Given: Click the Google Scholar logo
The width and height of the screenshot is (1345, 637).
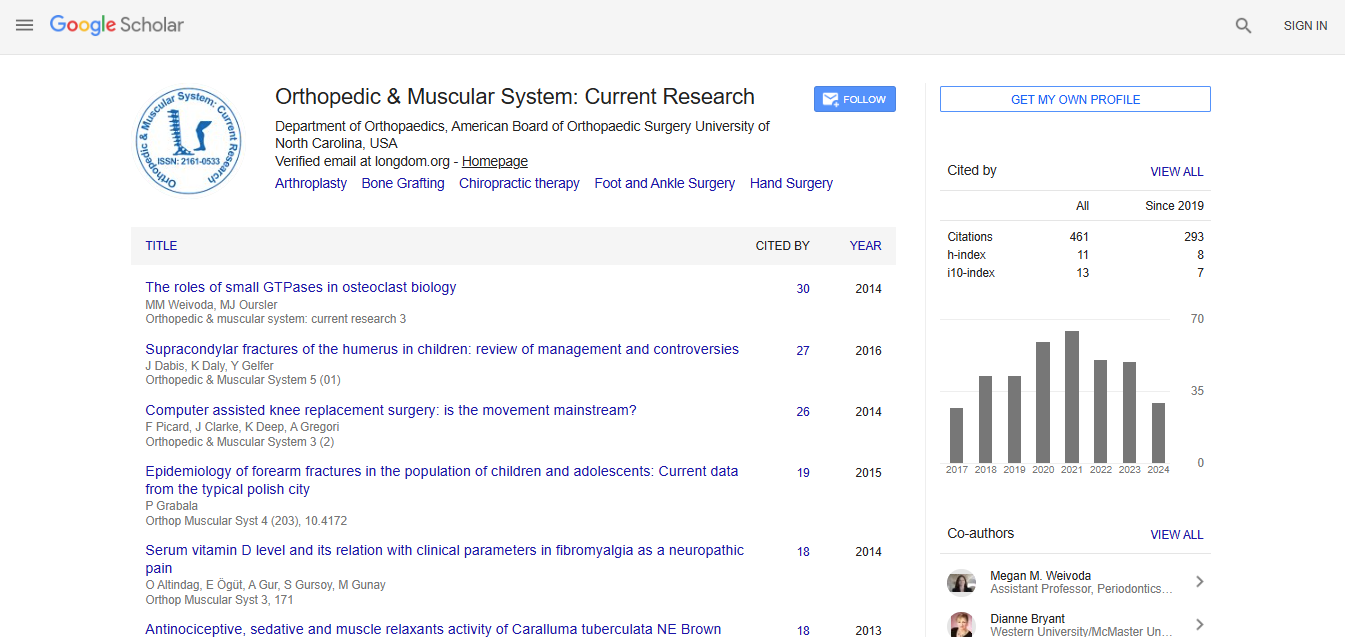Looking at the screenshot, I should coord(117,25).
